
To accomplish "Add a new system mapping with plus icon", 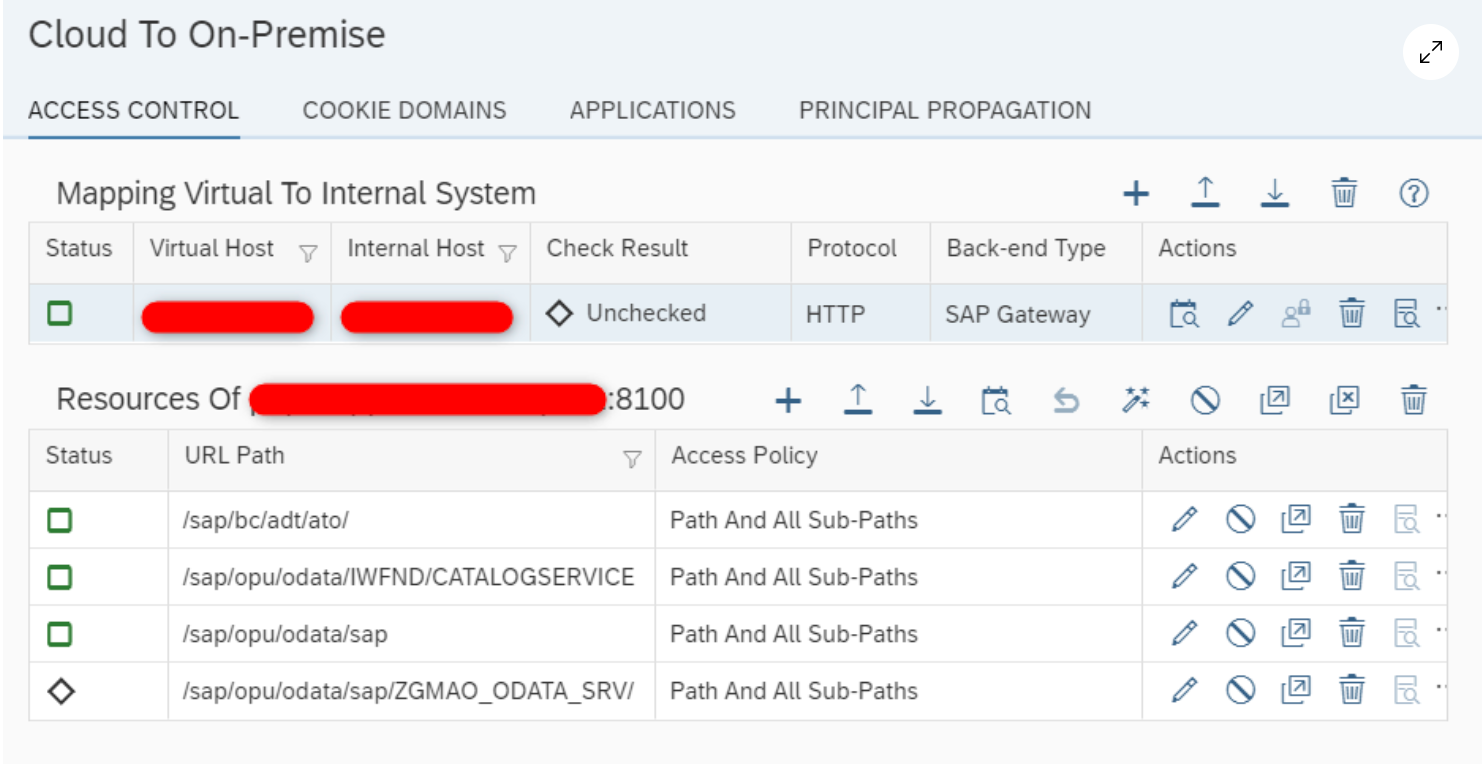I will coord(1135,193).
